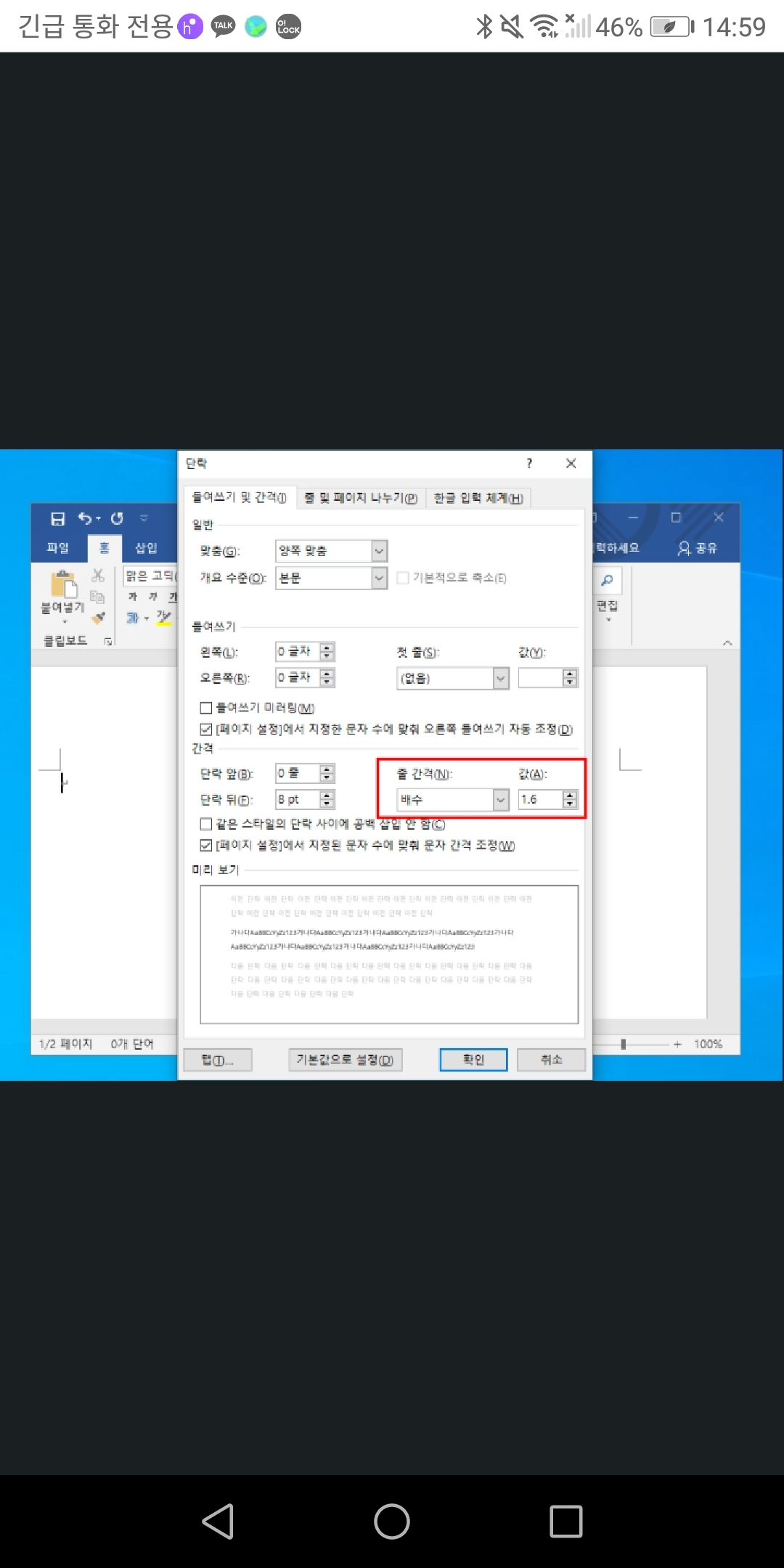This screenshot has height=1568, width=784.
Task: Click the text effects 가 icon
Action: point(133,618)
